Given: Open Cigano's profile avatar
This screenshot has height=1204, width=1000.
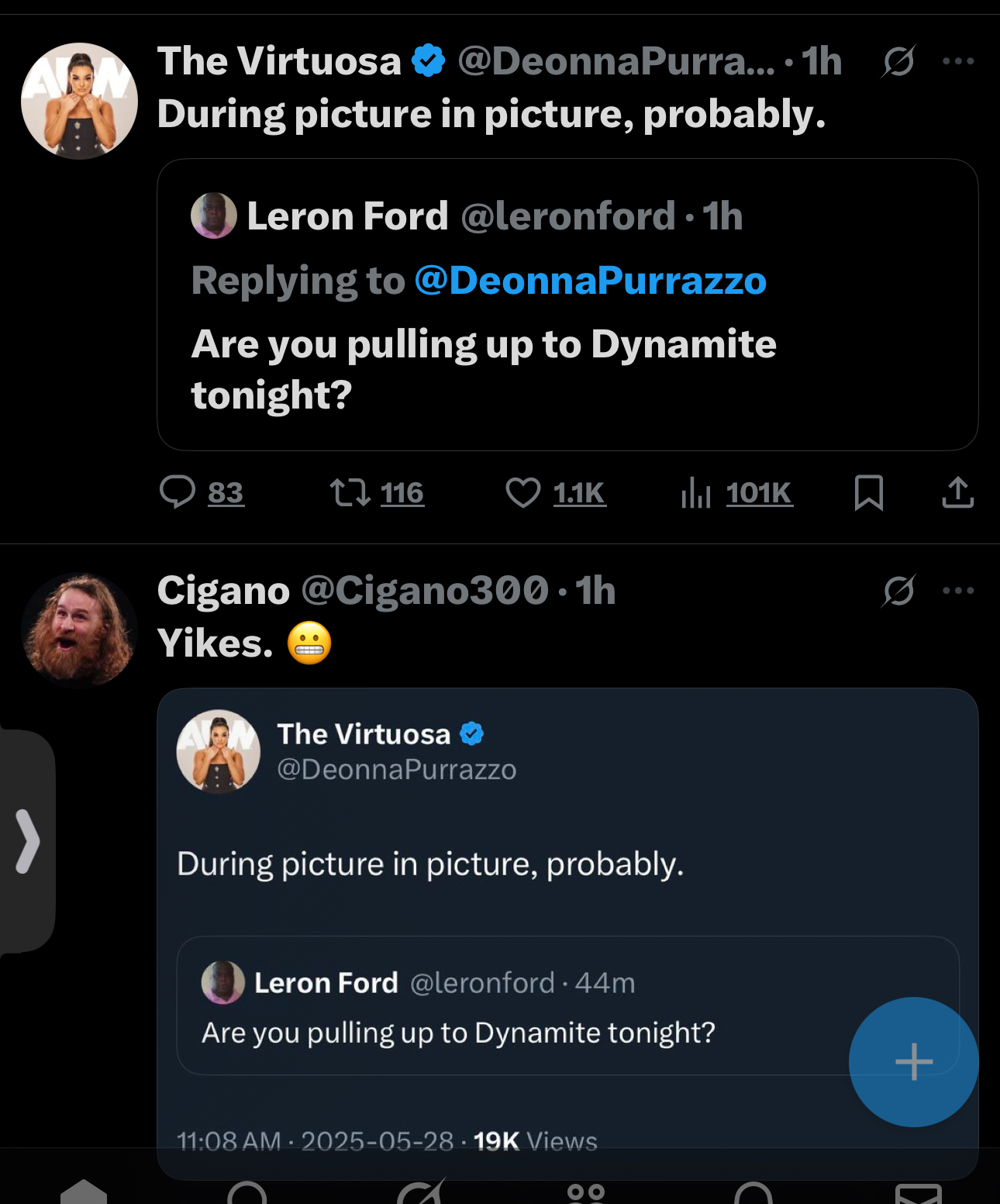Looking at the screenshot, I should coord(79,630).
